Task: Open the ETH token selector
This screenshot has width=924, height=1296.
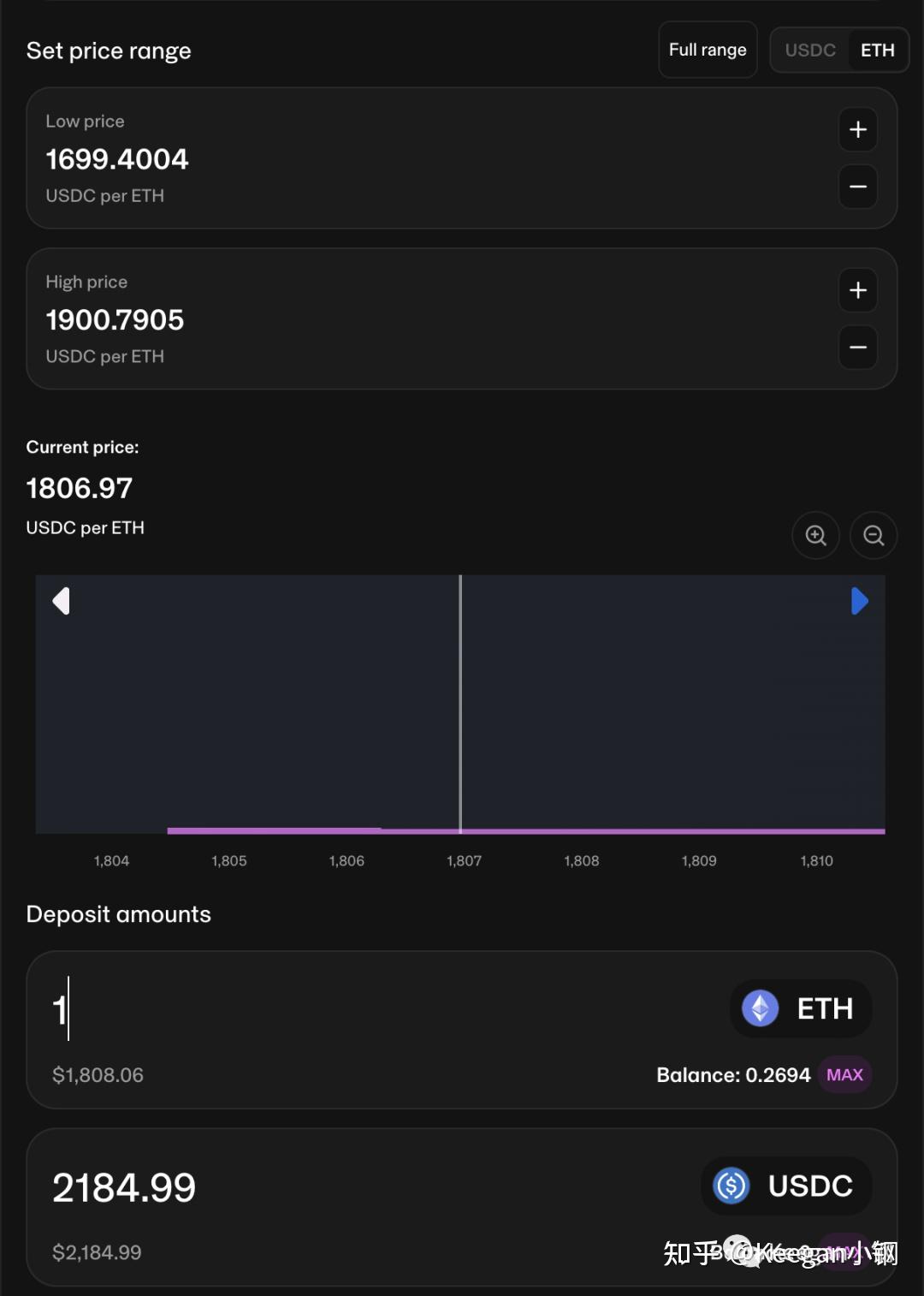Action: click(801, 1008)
